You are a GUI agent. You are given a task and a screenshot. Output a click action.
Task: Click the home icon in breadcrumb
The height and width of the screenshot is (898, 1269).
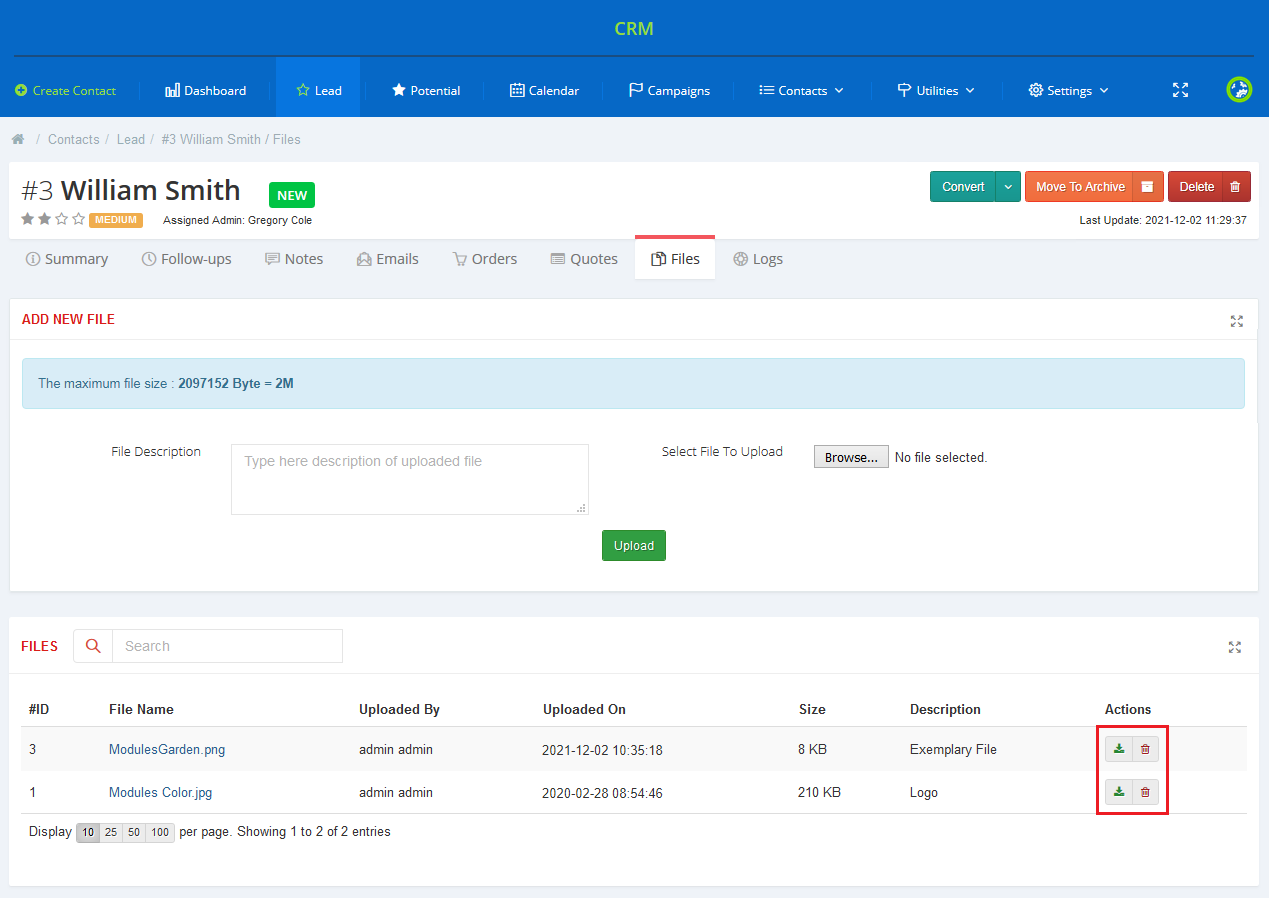18,140
